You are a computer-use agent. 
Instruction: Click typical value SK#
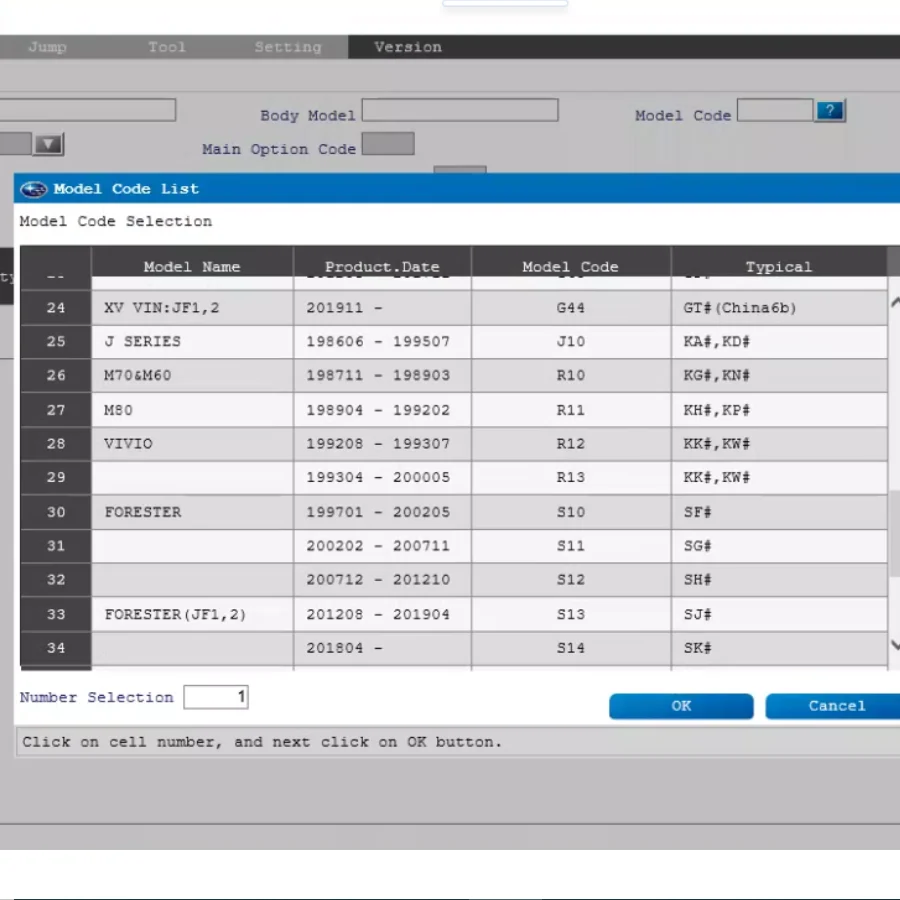697,648
